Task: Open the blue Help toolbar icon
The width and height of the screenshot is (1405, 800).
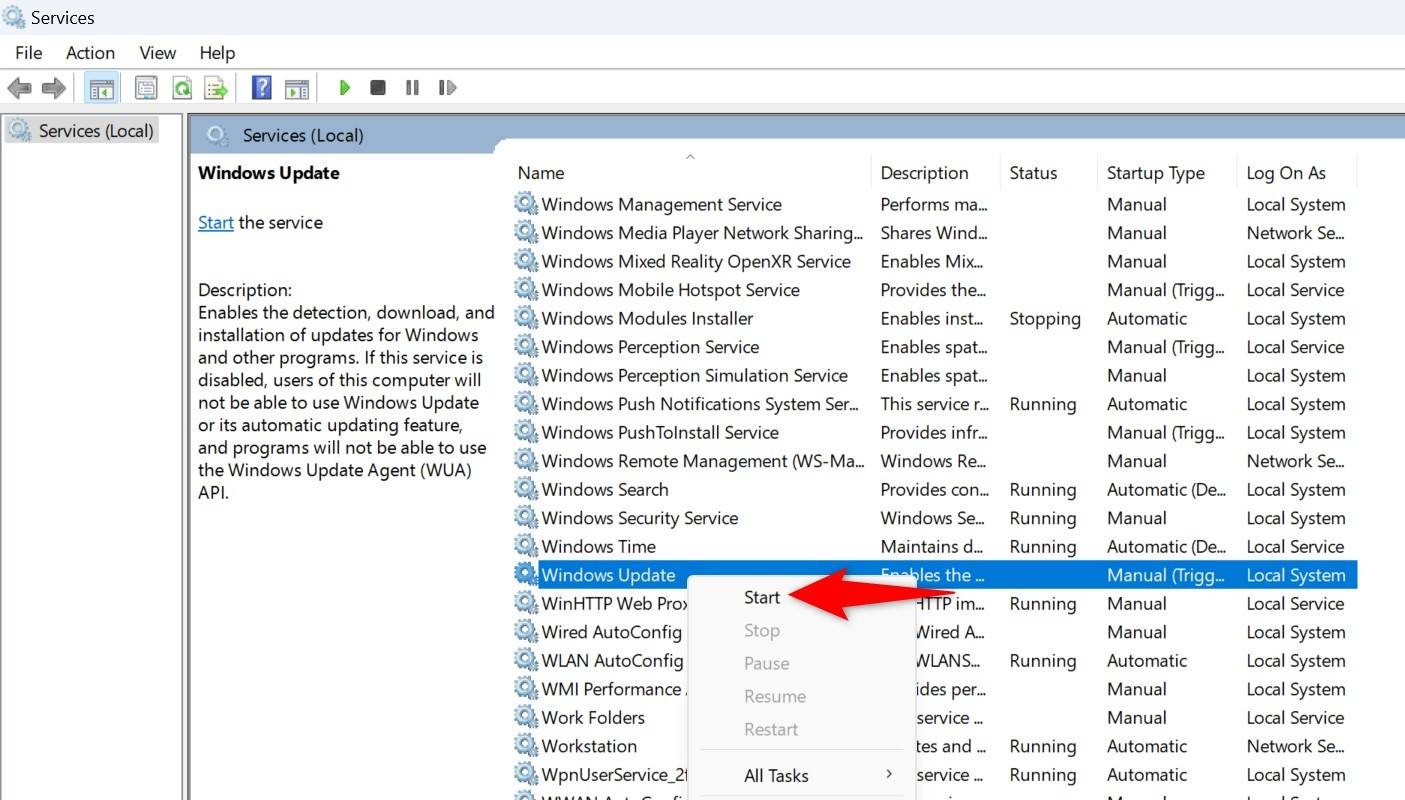Action: [x=261, y=88]
